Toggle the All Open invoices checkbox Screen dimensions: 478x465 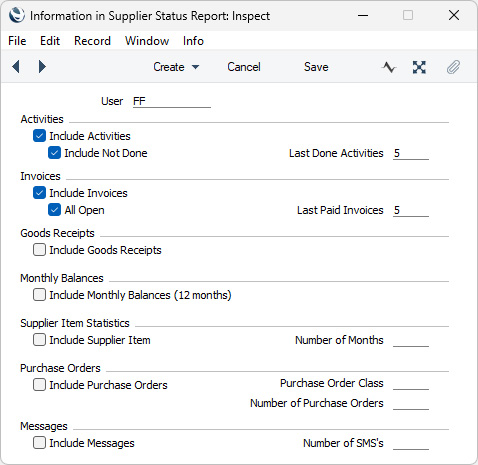click(54, 210)
